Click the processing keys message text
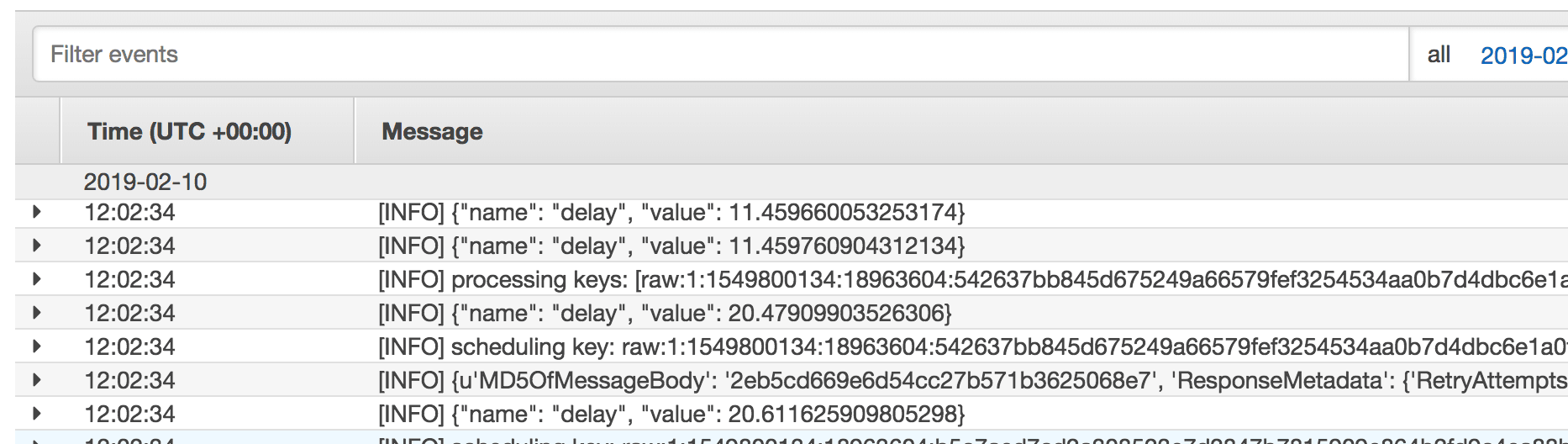 click(x=973, y=279)
